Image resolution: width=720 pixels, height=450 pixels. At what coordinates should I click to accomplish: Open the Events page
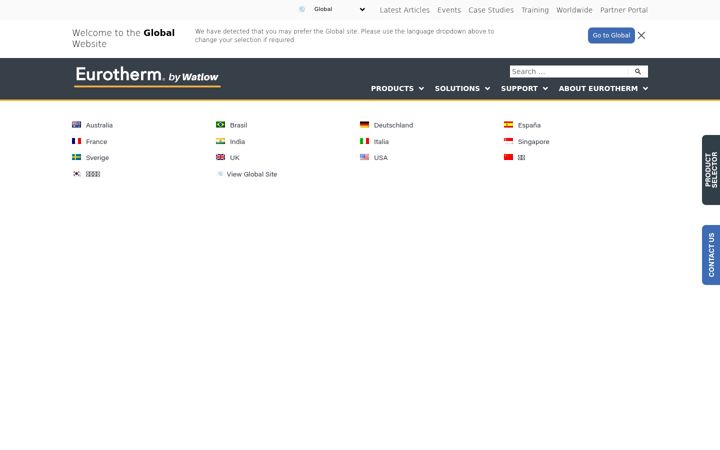[449, 10]
